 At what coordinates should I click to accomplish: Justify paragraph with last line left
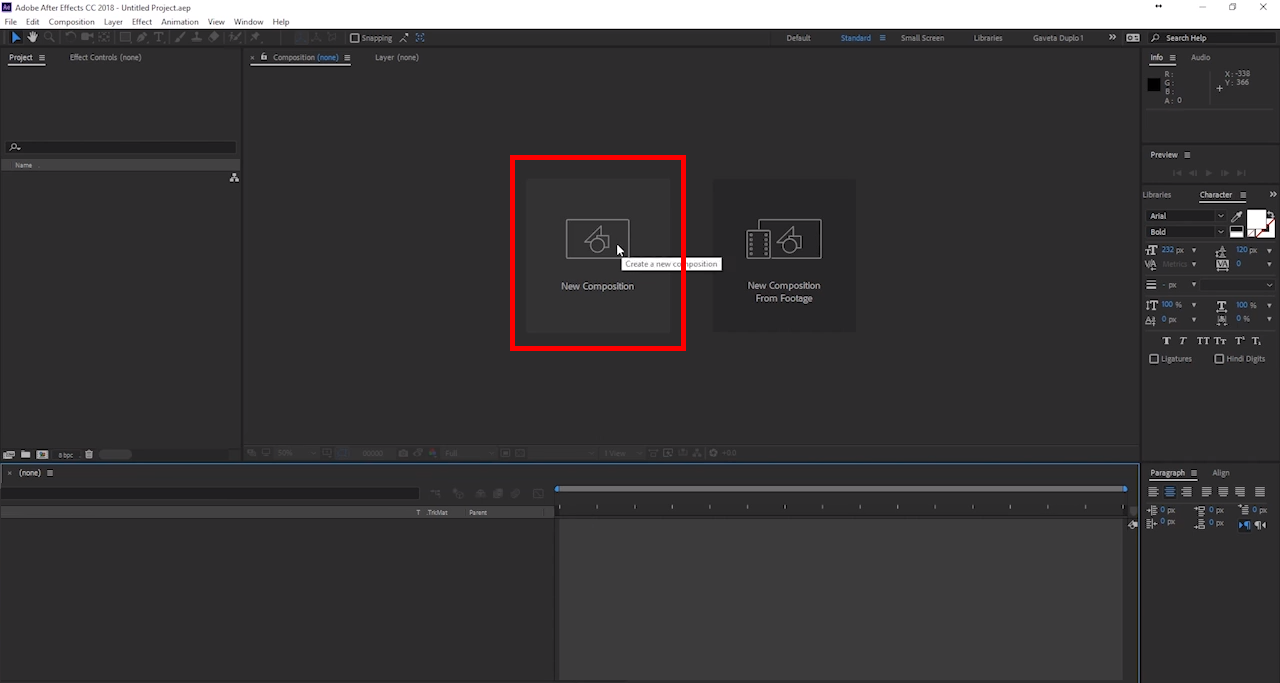(x=1207, y=492)
